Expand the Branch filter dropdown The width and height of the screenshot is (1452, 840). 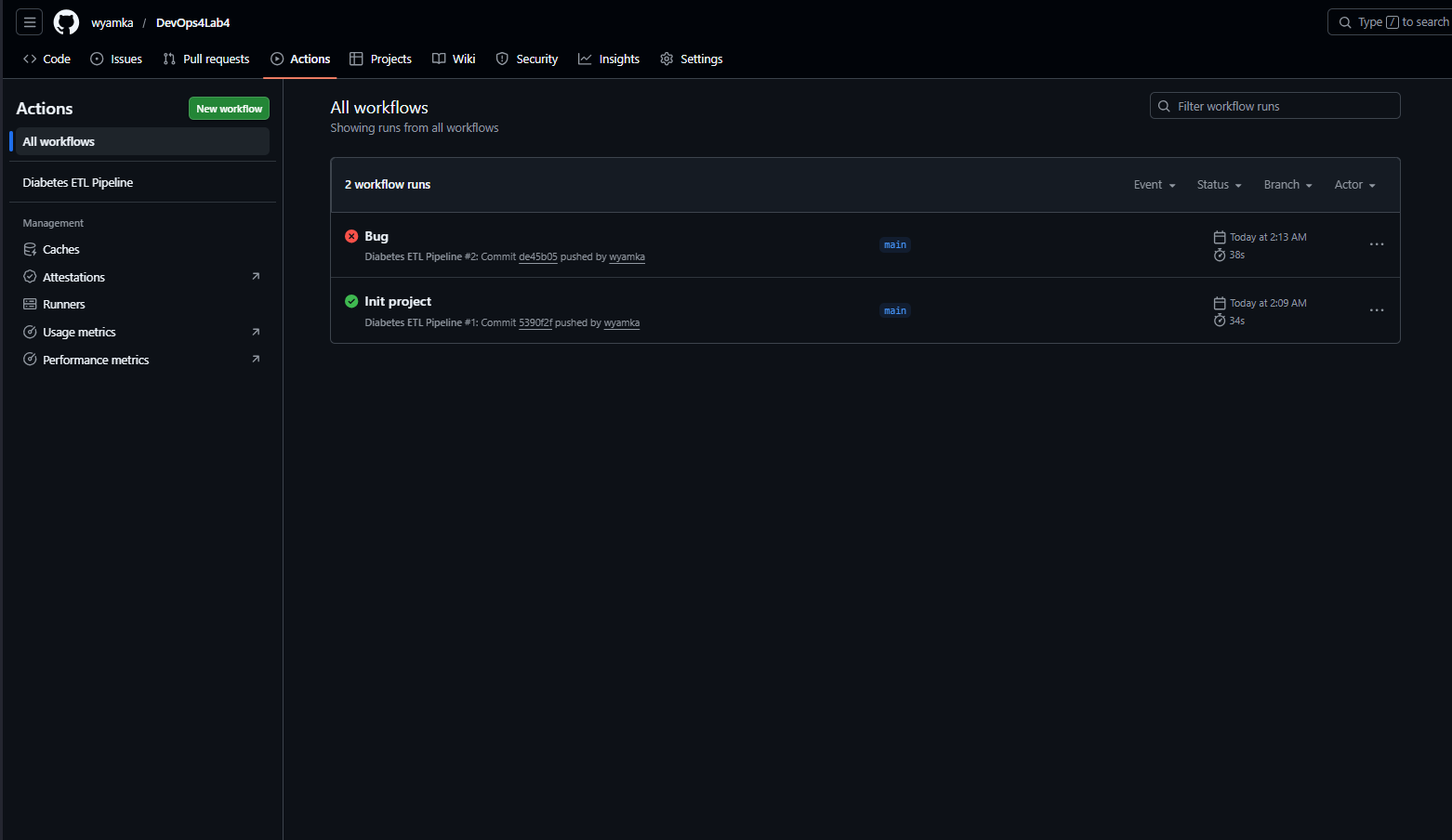(1287, 185)
